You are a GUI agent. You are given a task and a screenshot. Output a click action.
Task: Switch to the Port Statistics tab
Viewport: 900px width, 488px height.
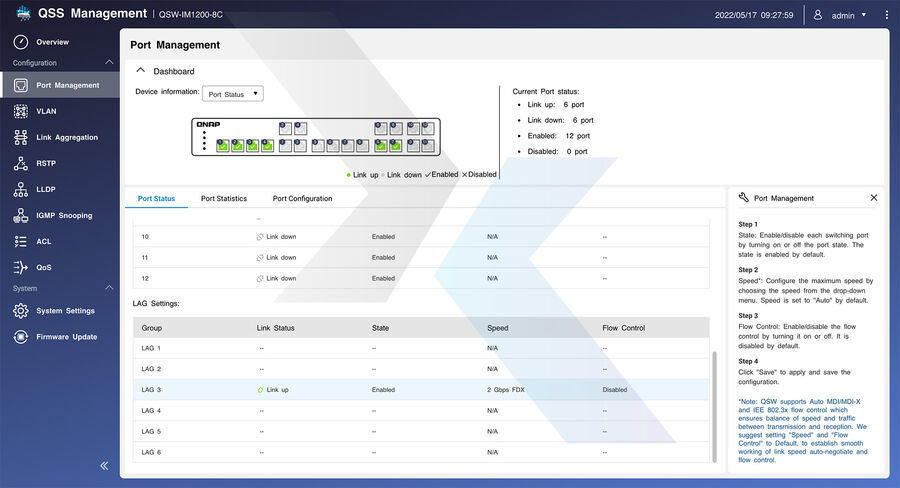point(224,199)
